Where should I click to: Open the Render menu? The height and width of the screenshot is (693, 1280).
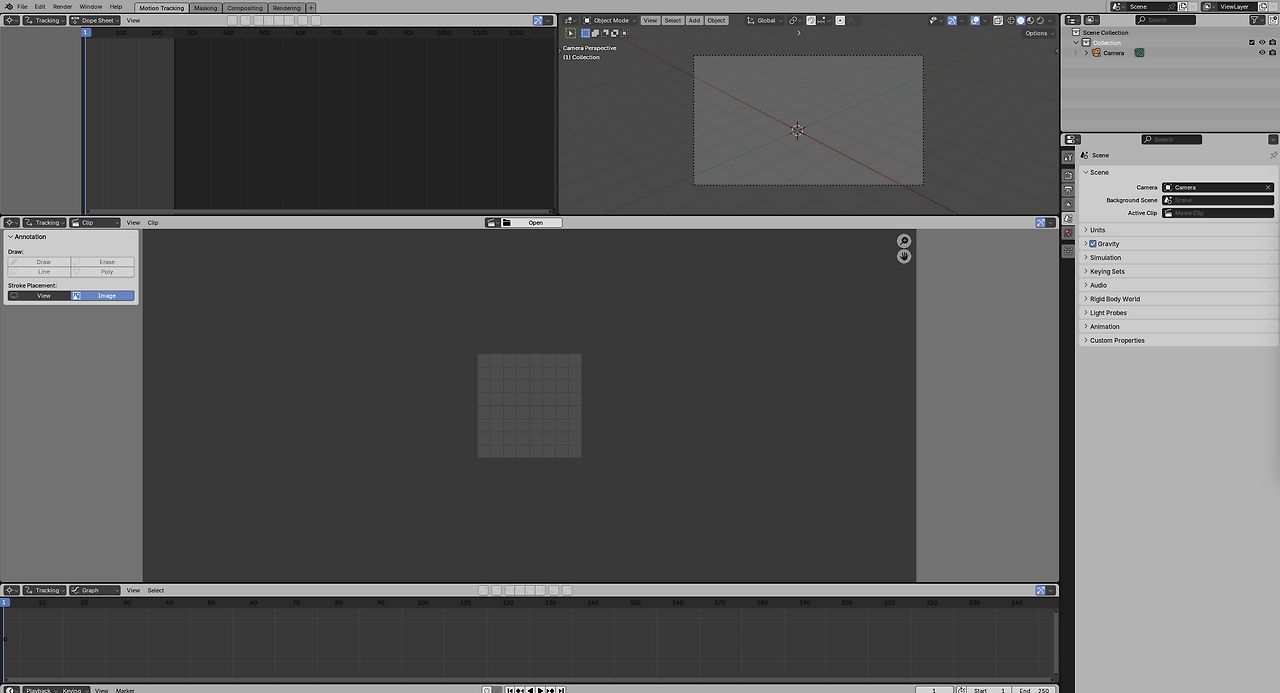tap(62, 7)
